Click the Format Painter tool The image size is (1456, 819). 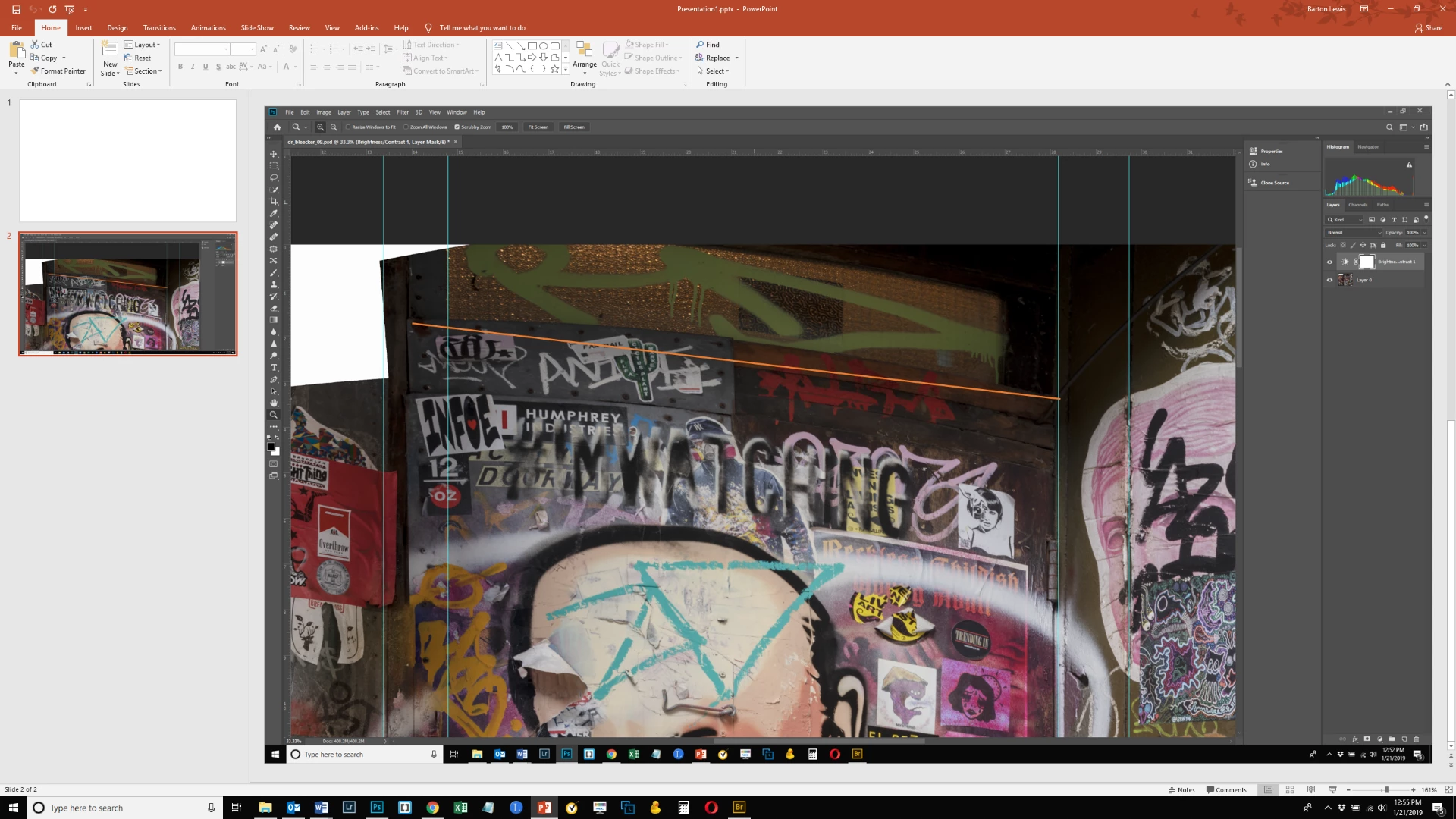(58, 71)
